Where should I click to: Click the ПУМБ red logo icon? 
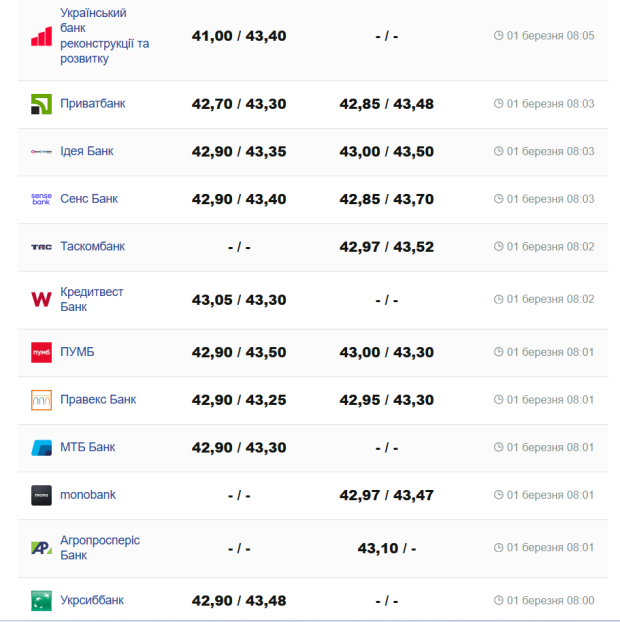coord(41,352)
